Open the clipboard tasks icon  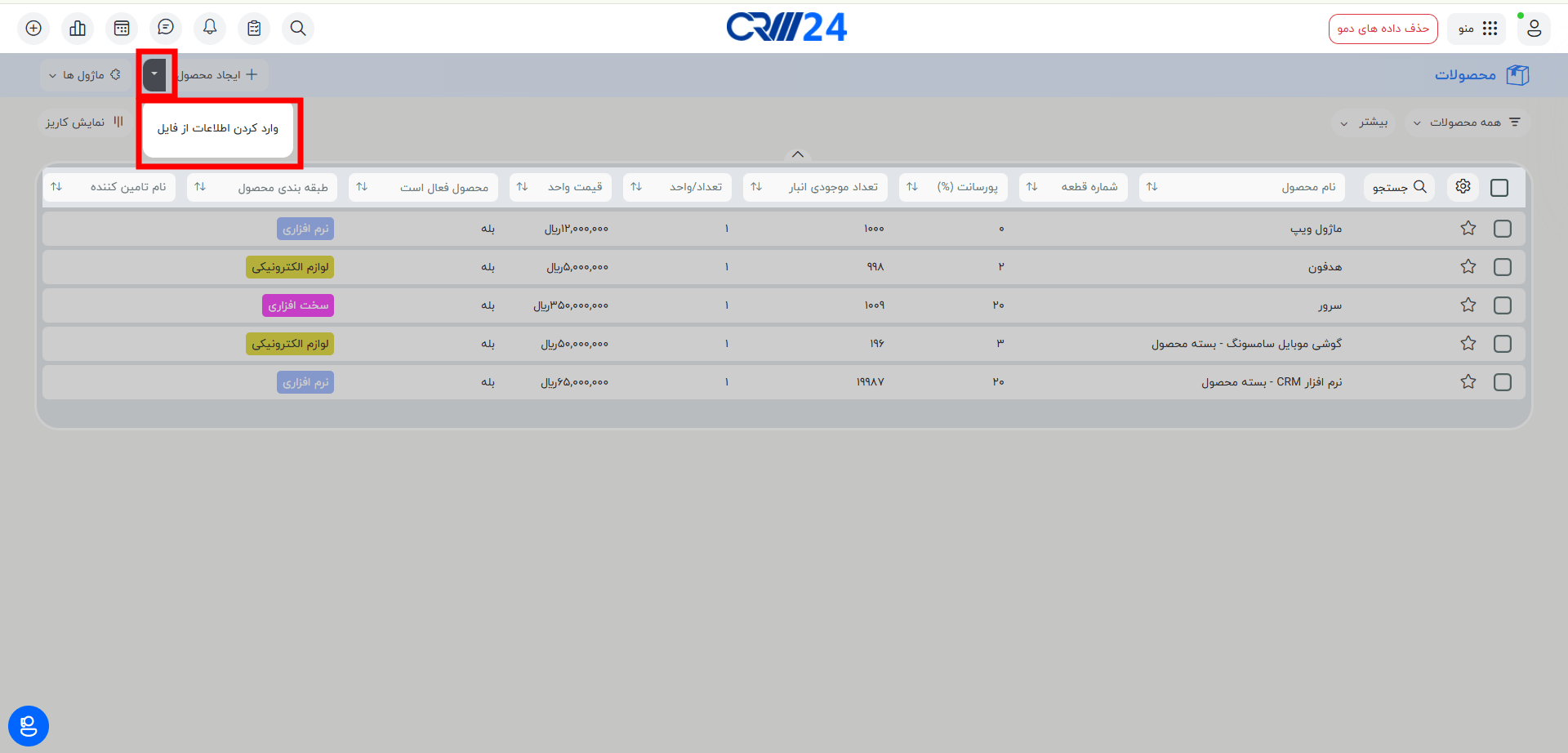(x=254, y=29)
